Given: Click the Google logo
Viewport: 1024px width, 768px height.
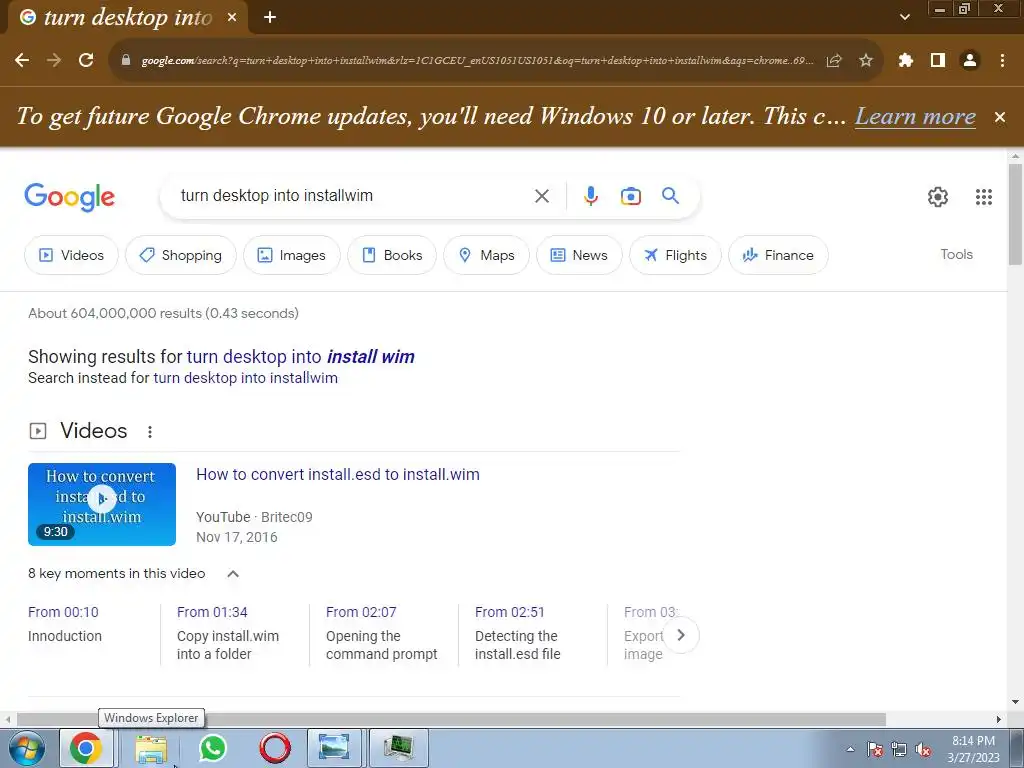Looking at the screenshot, I should pyautogui.click(x=70, y=197).
